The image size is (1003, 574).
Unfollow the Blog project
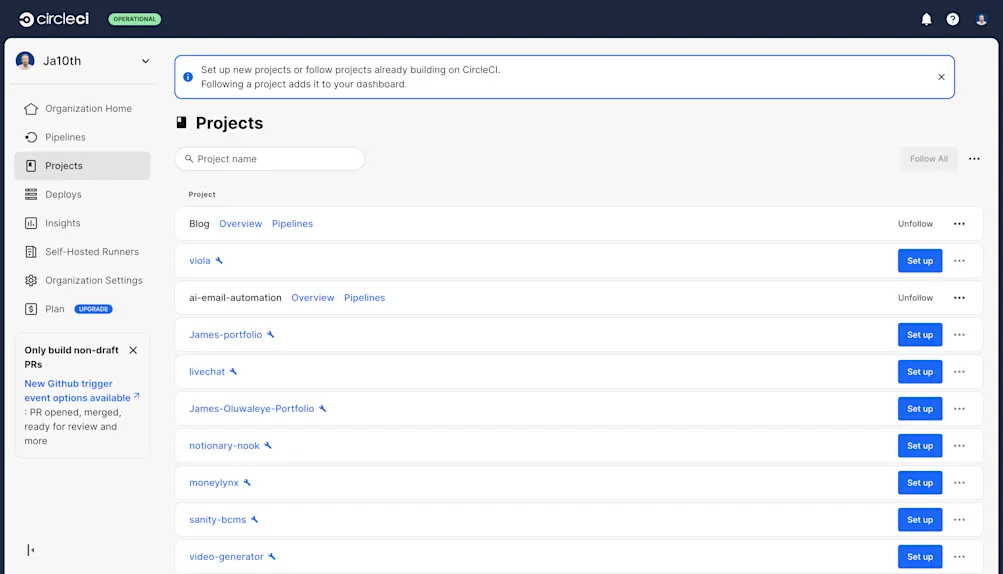pyautogui.click(x=915, y=224)
